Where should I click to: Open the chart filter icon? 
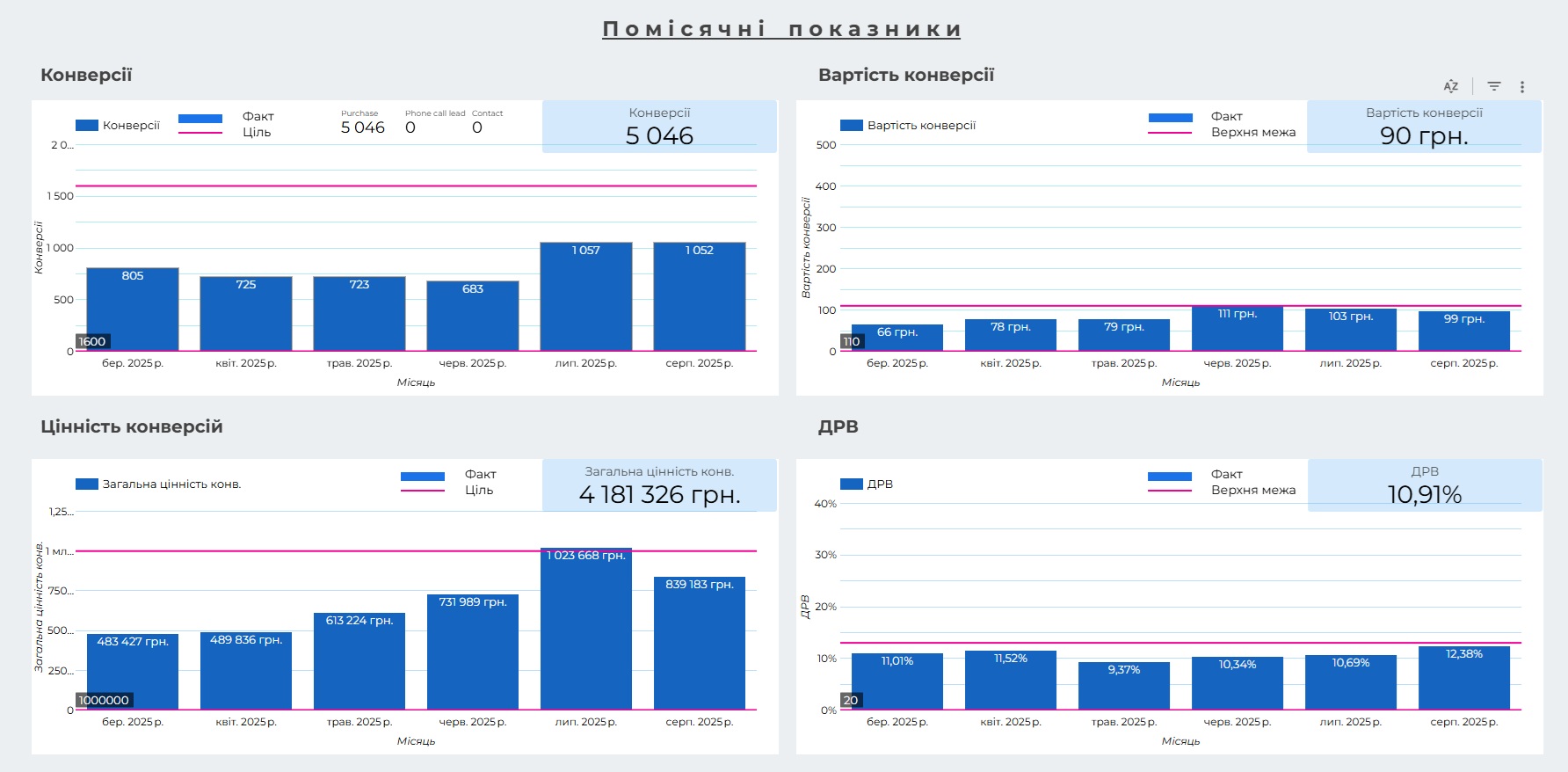click(x=1493, y=86)
